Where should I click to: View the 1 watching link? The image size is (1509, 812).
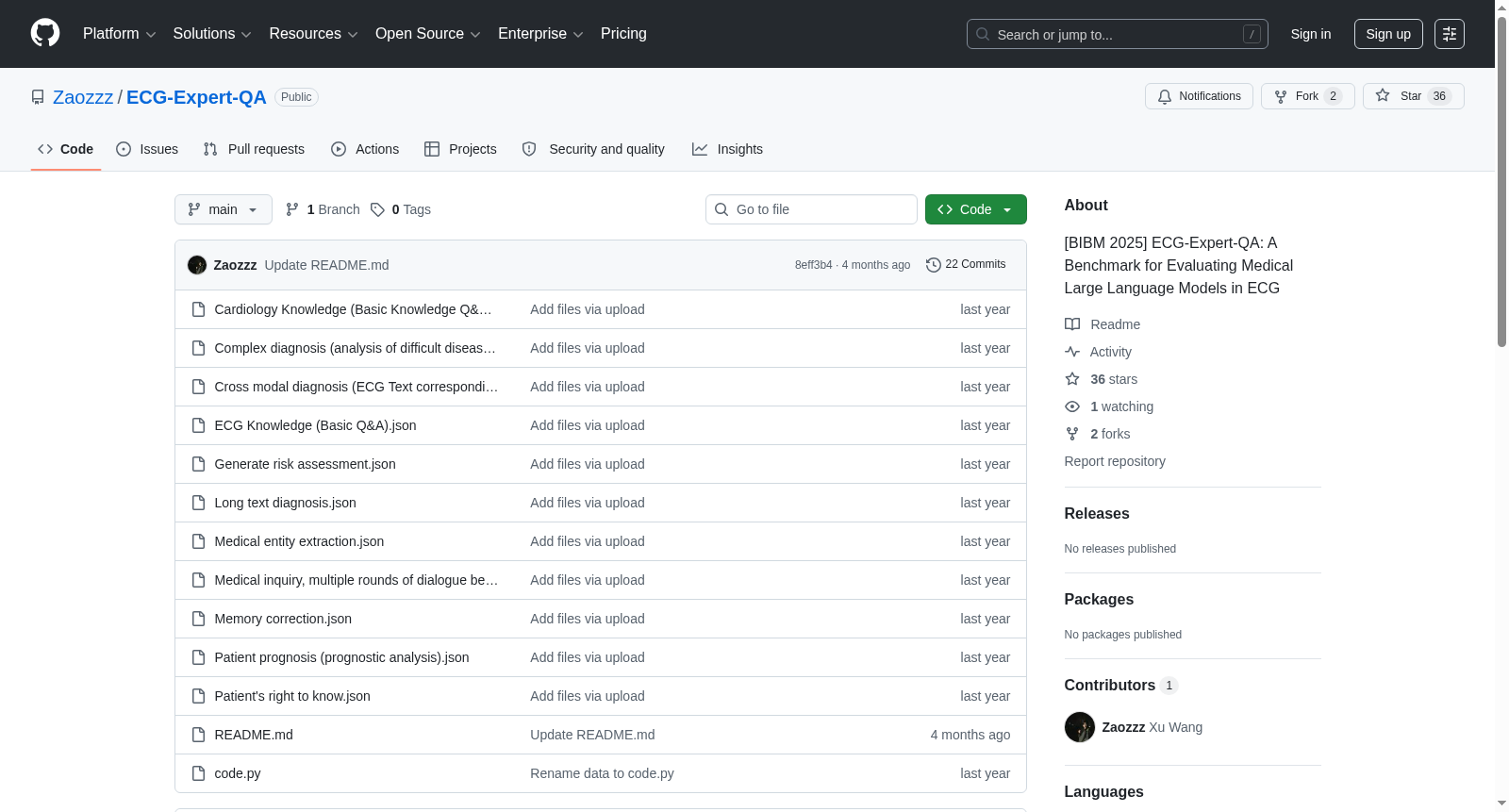click(x=1109, y=406)
